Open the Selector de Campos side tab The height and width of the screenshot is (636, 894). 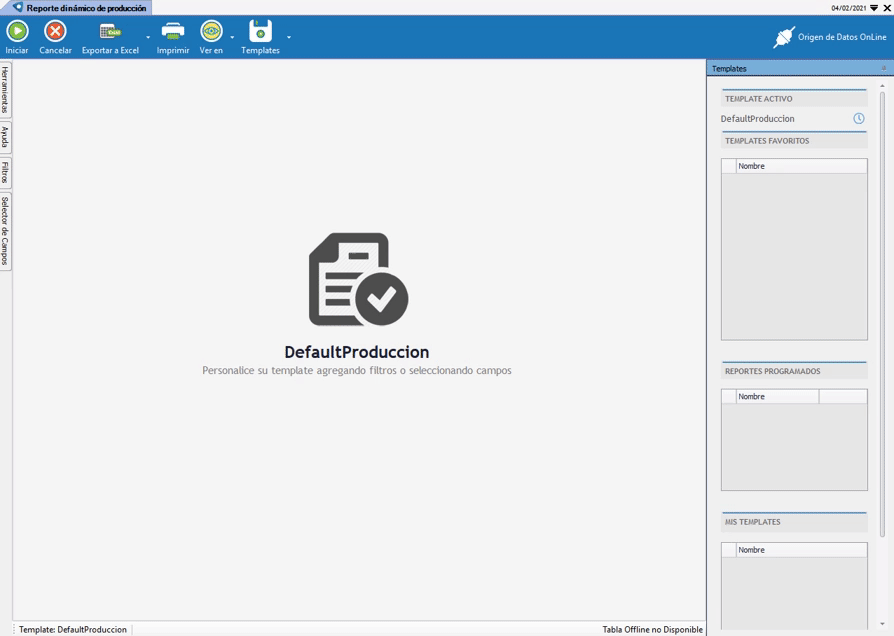click(x=6, y=230)
